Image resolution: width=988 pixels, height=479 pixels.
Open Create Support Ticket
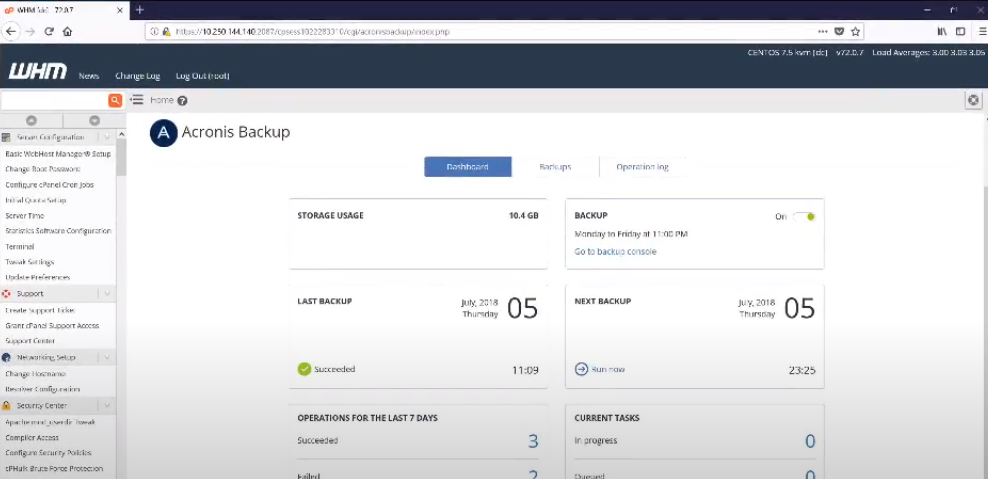click(x=40, y=310)
